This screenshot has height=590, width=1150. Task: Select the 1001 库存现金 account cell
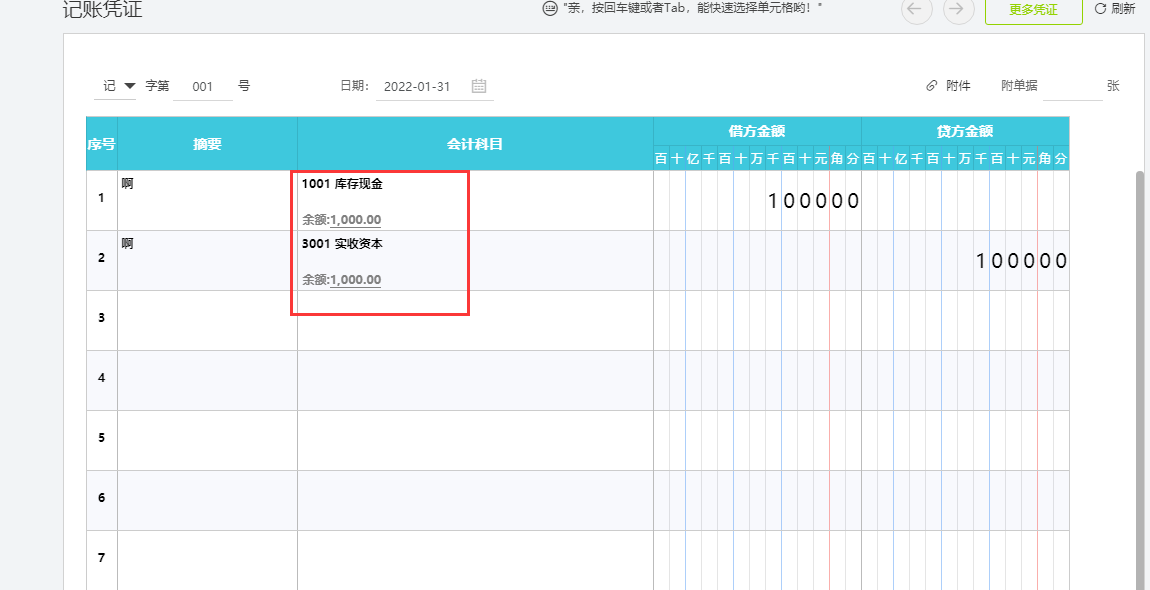pyautogui.click(x=475, y=200)
